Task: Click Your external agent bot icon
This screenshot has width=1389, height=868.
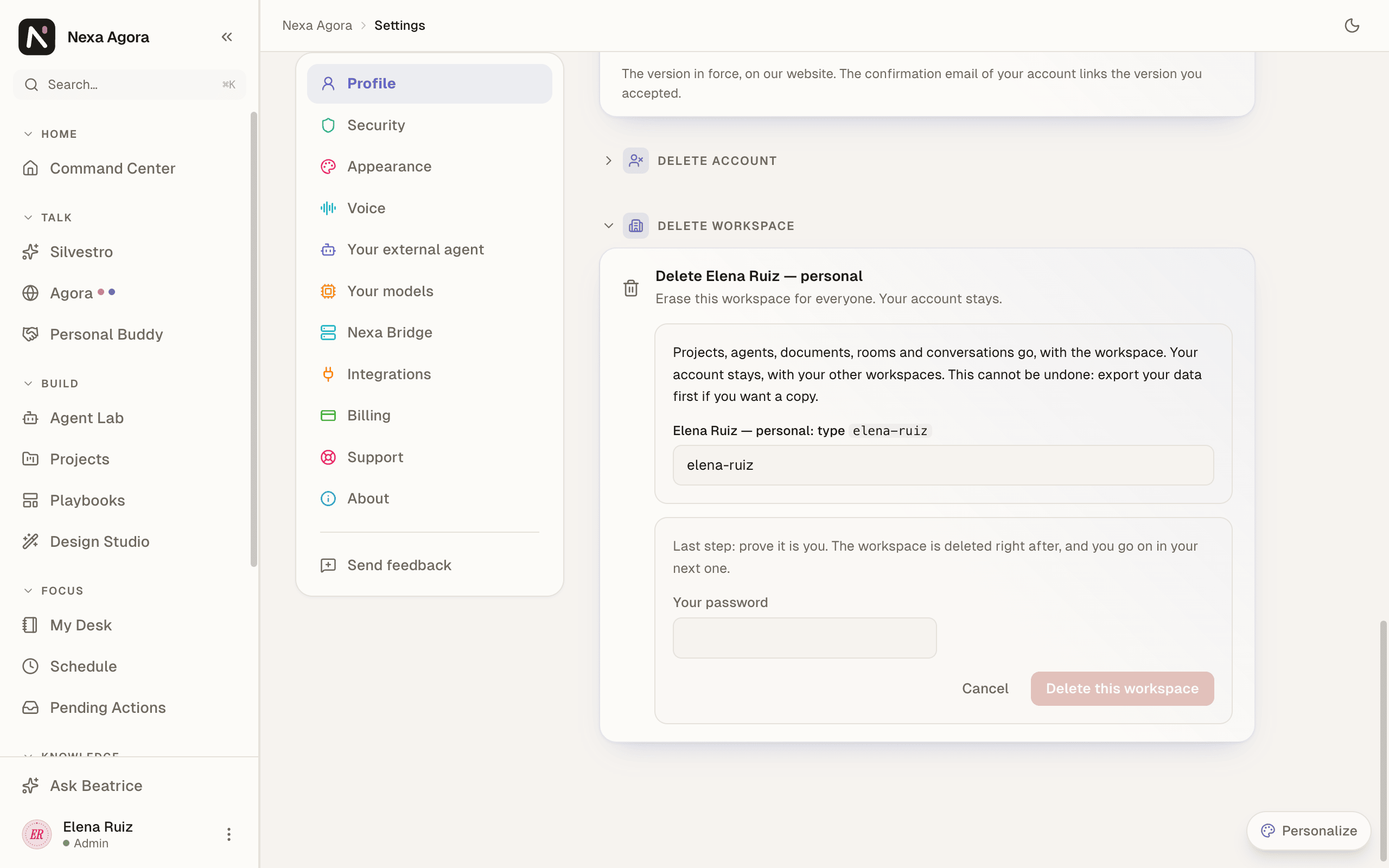Action: point(328,250)
